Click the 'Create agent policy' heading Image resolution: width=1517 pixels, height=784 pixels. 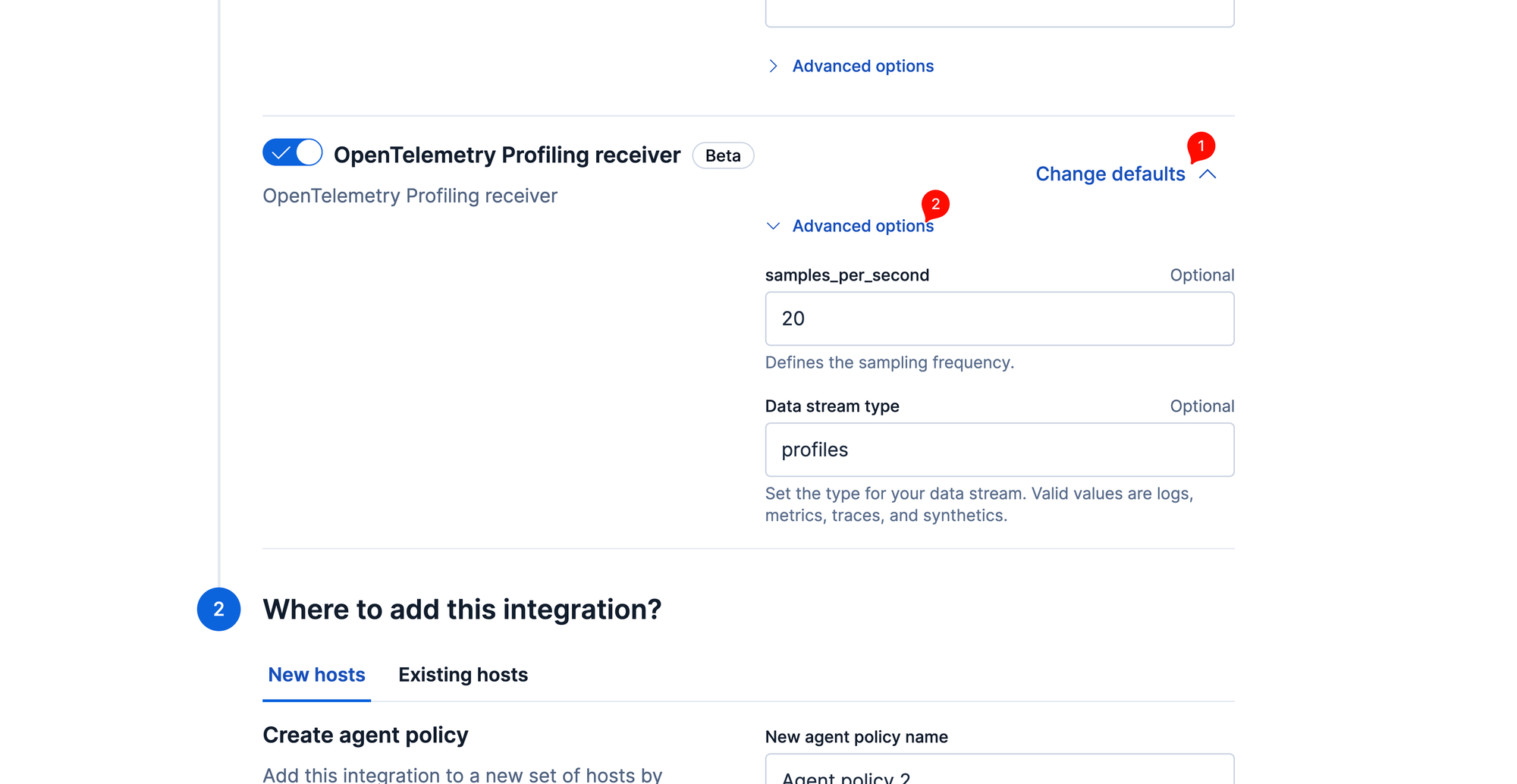366,735
